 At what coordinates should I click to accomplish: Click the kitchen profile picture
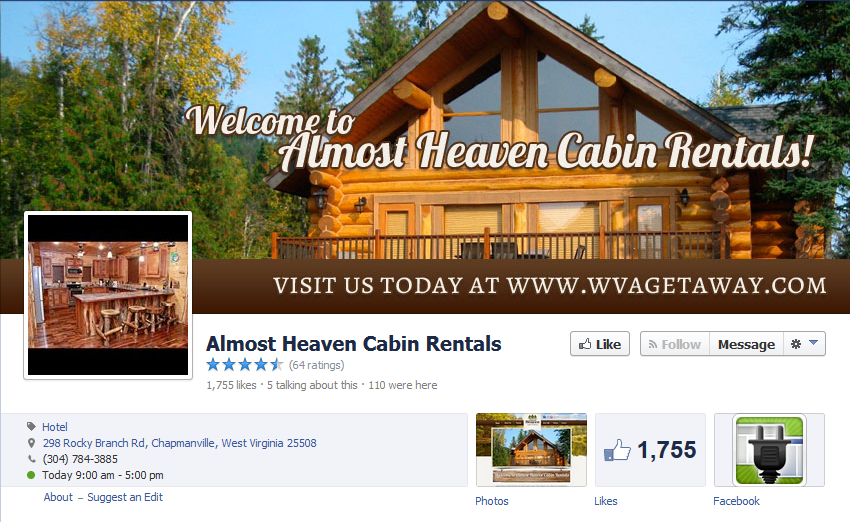108,295
